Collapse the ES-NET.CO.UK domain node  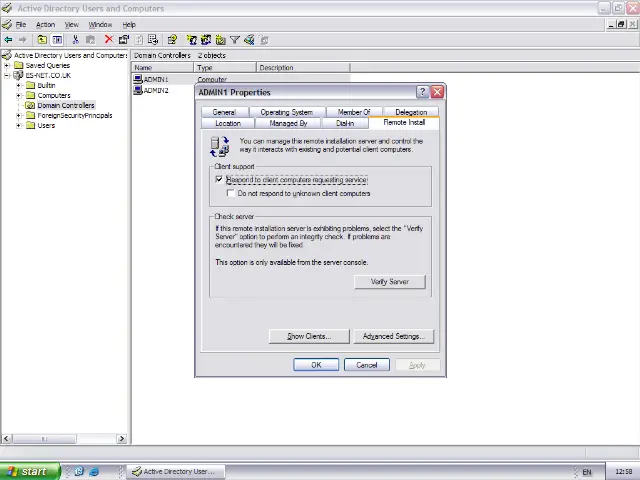pos(7,75)
